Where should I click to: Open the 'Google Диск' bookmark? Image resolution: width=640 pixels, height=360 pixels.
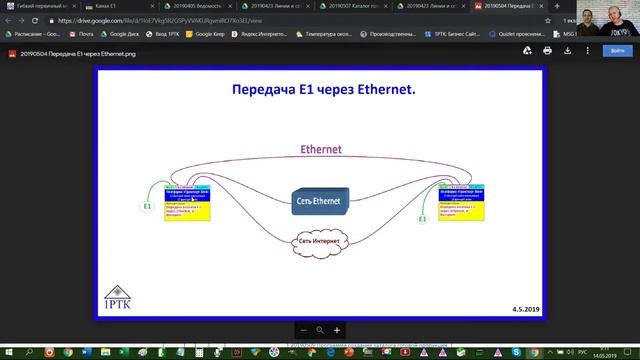[120, 34]
